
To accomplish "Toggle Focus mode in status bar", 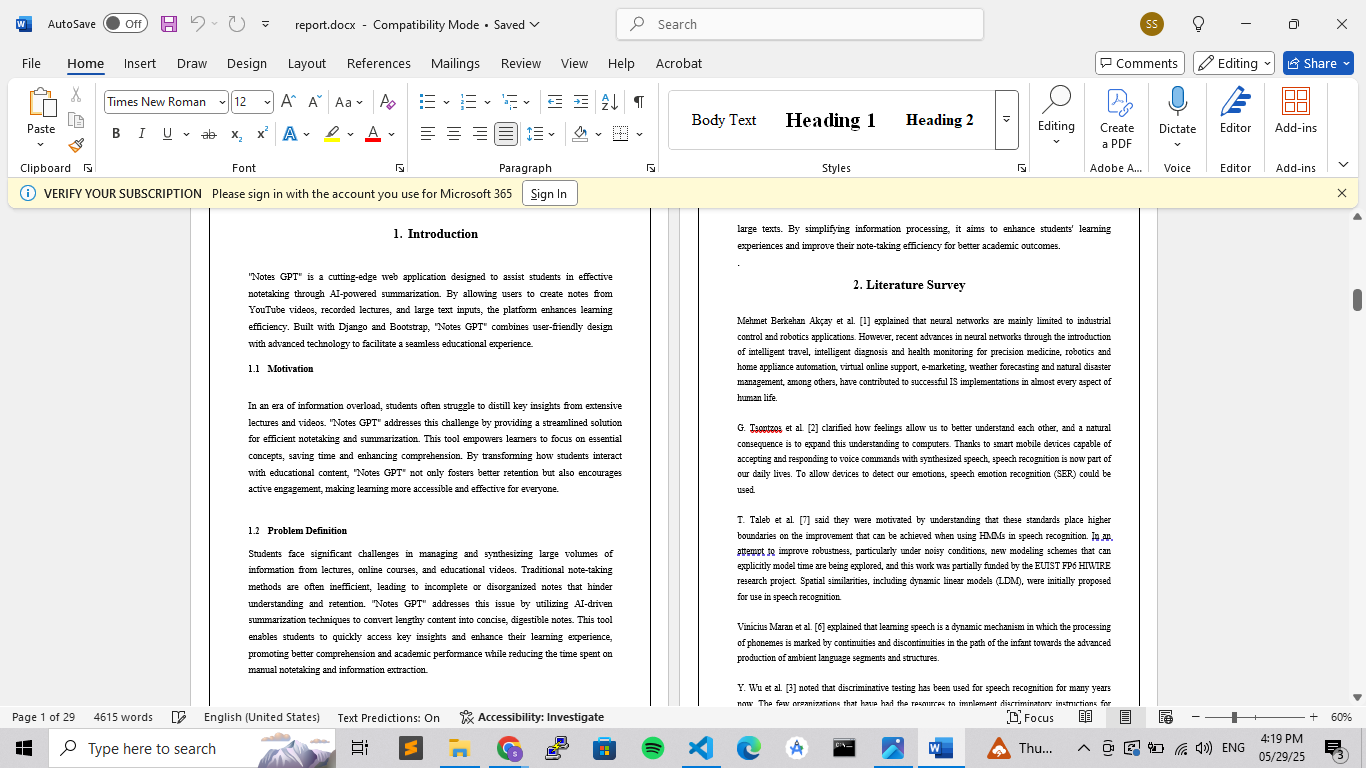I will 1031,717.
